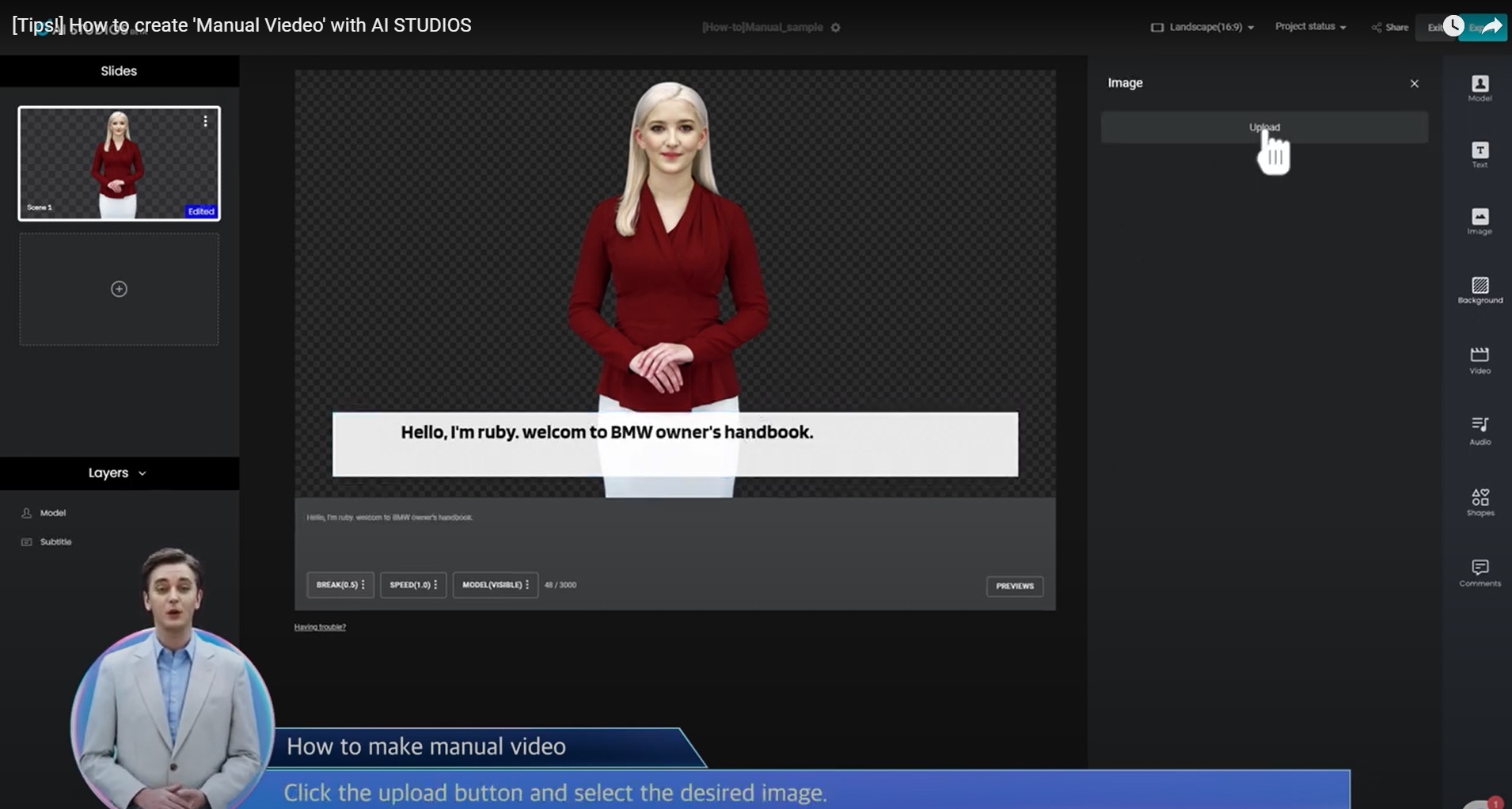Open the Audio tool icon
The height and width of the screenshot is (809, 1512).
coord(1480,429)
